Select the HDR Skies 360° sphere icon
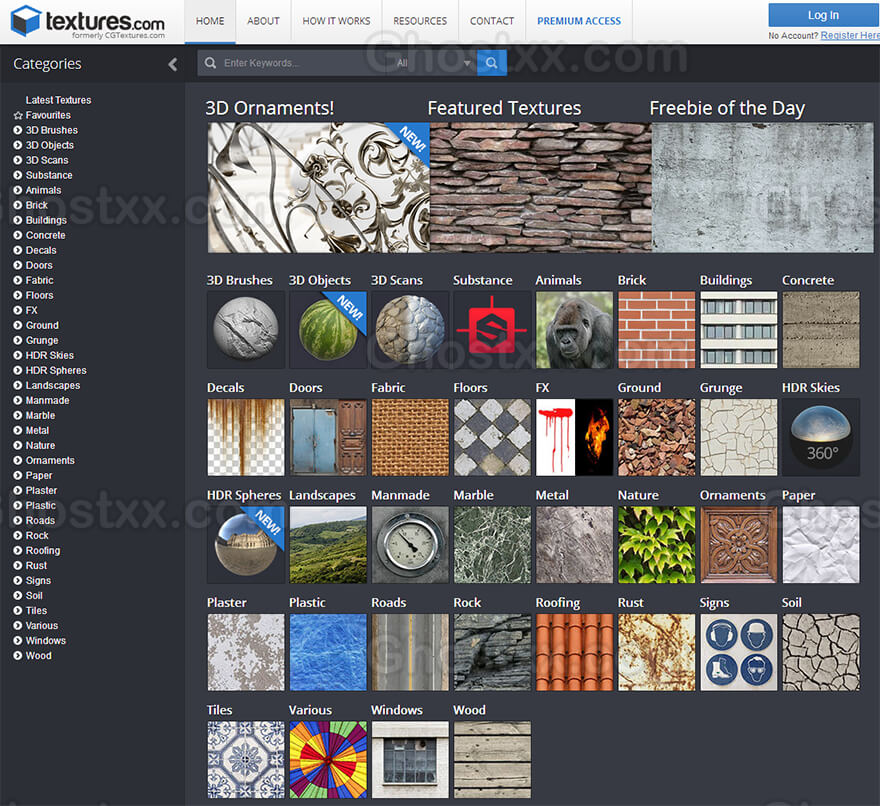Screen dimensions: 880x806 coord(820,437)
